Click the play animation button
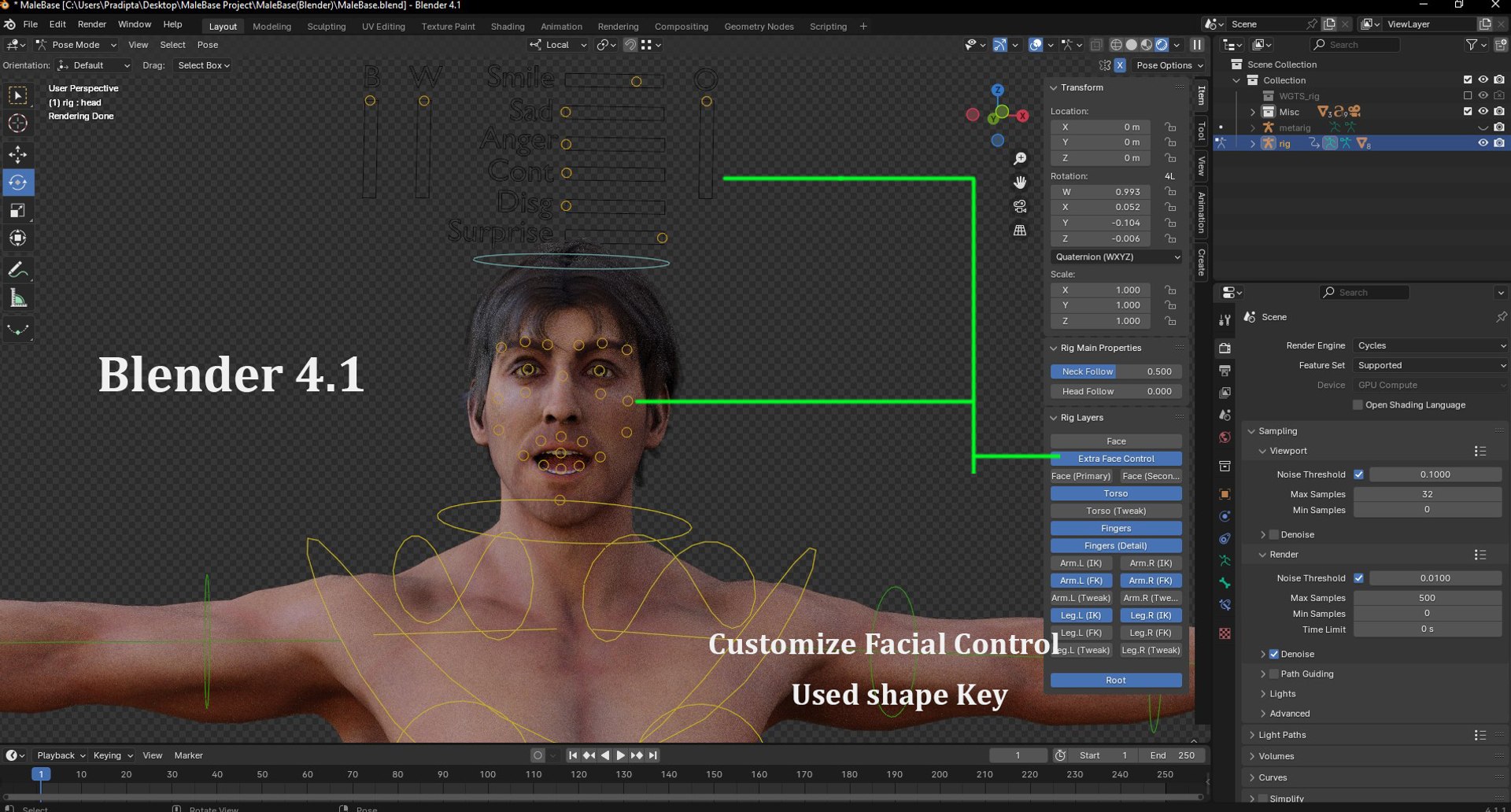The height and width of the screenshot is (812, 1511). coord(620,755)
